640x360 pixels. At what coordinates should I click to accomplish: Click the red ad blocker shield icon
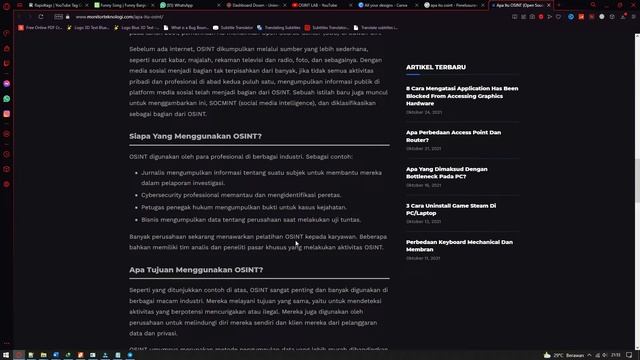click(541, 17)
